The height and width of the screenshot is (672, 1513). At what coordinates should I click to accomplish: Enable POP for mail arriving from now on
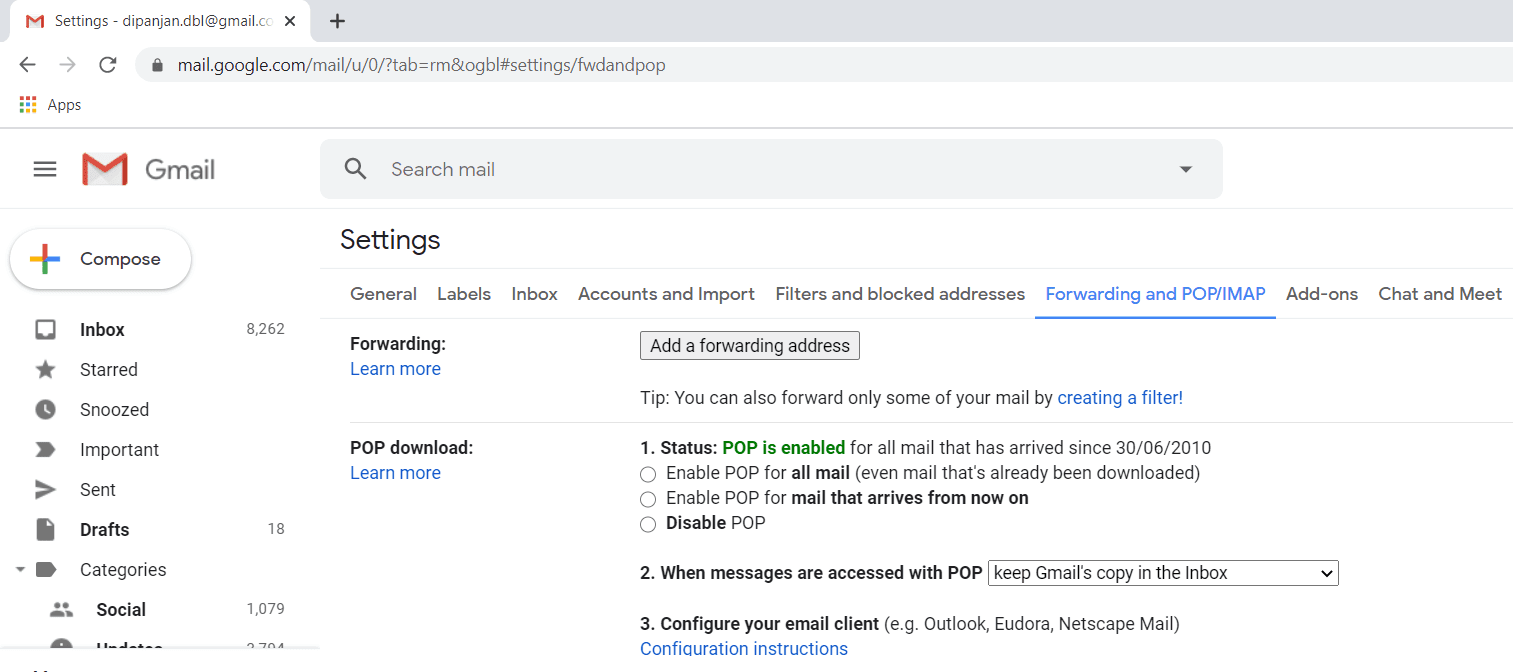647,499
